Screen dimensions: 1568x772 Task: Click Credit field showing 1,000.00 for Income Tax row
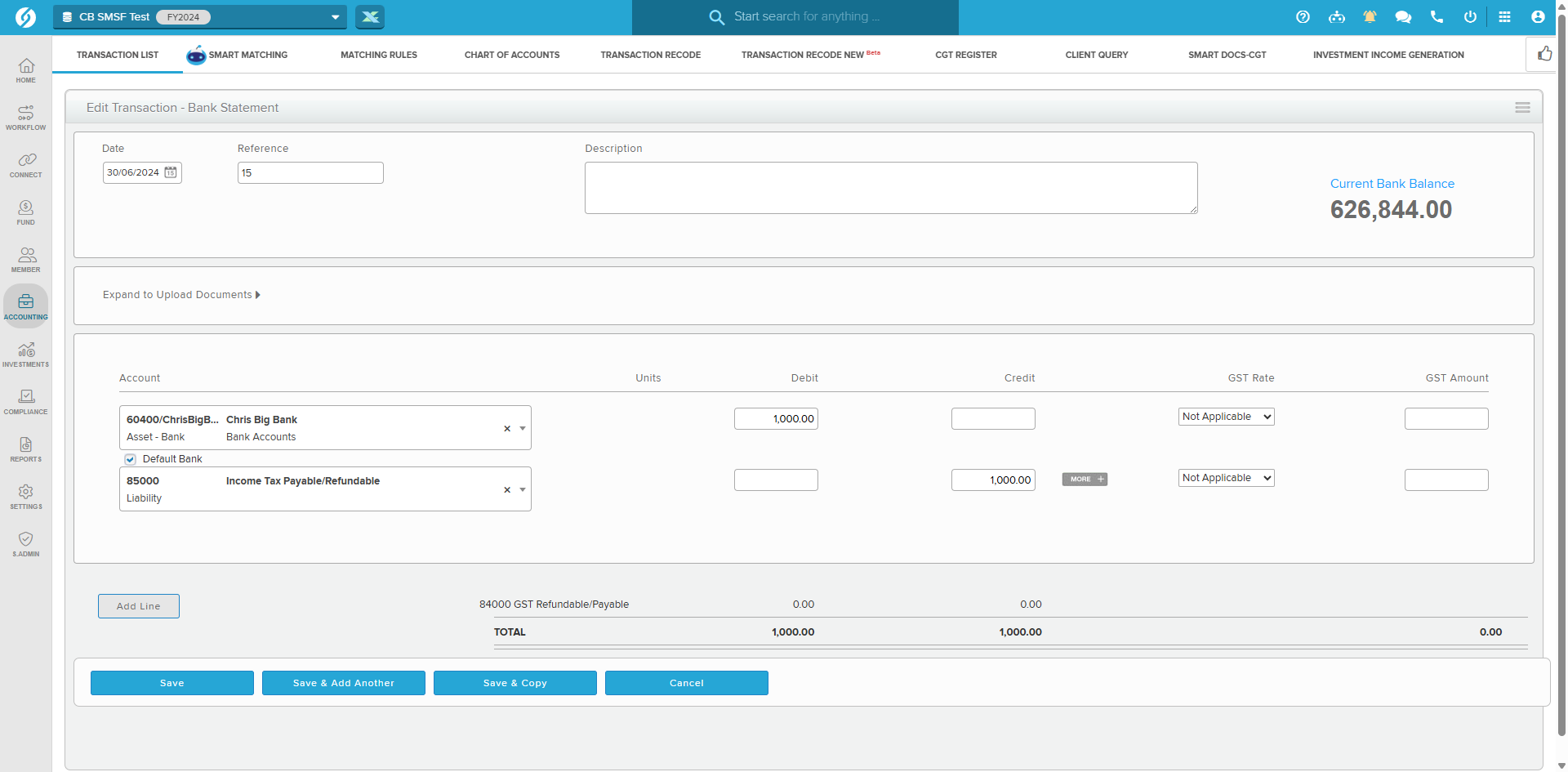click(x=993, y=480)
